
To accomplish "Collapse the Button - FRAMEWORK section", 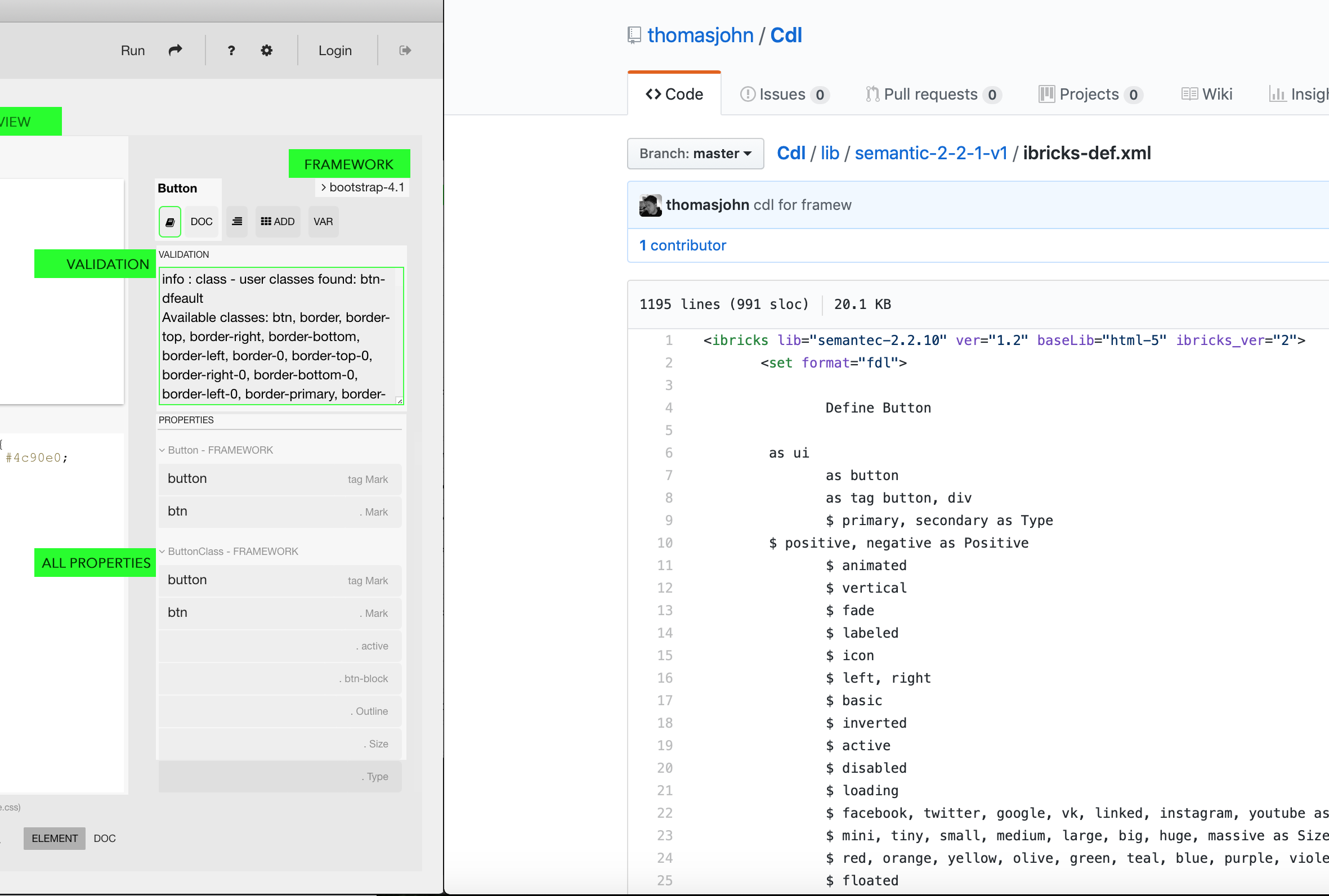I will pos(162,450).
